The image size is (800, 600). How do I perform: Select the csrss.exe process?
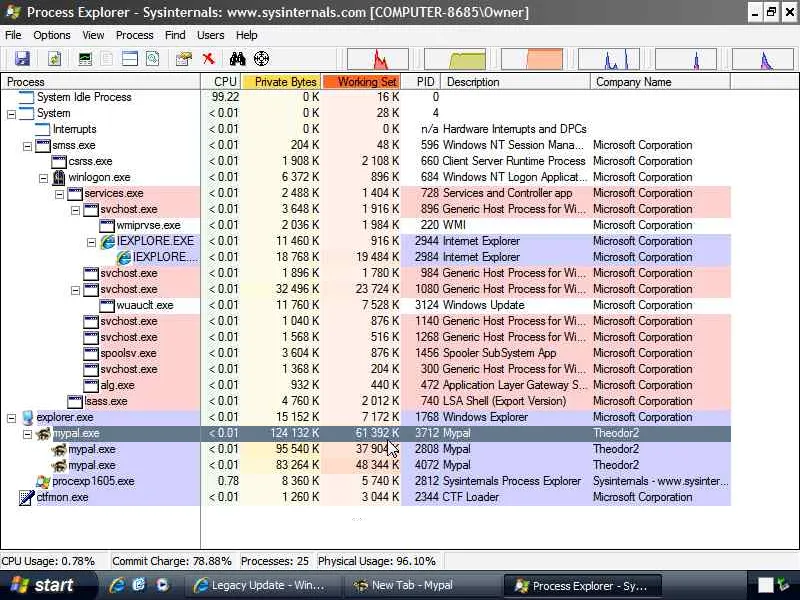[x=366, y=161]
